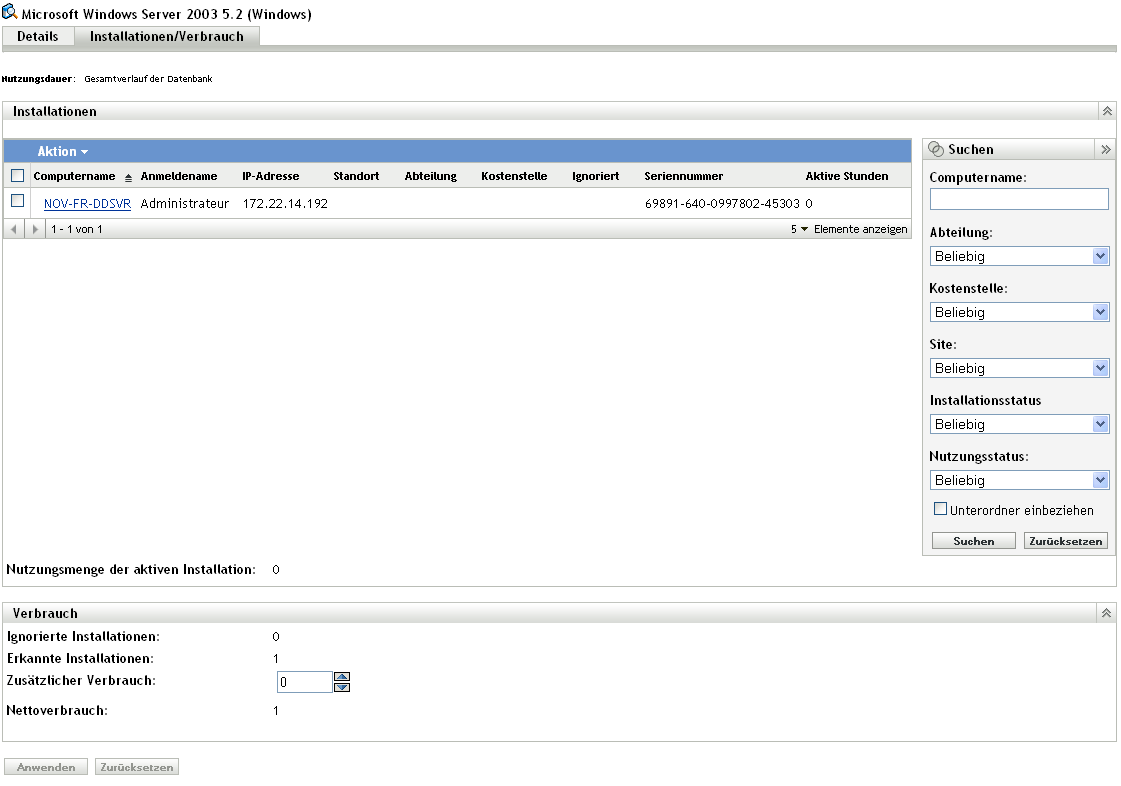
Task: Click the Suchen panel icon
Action: pos(935,149)
